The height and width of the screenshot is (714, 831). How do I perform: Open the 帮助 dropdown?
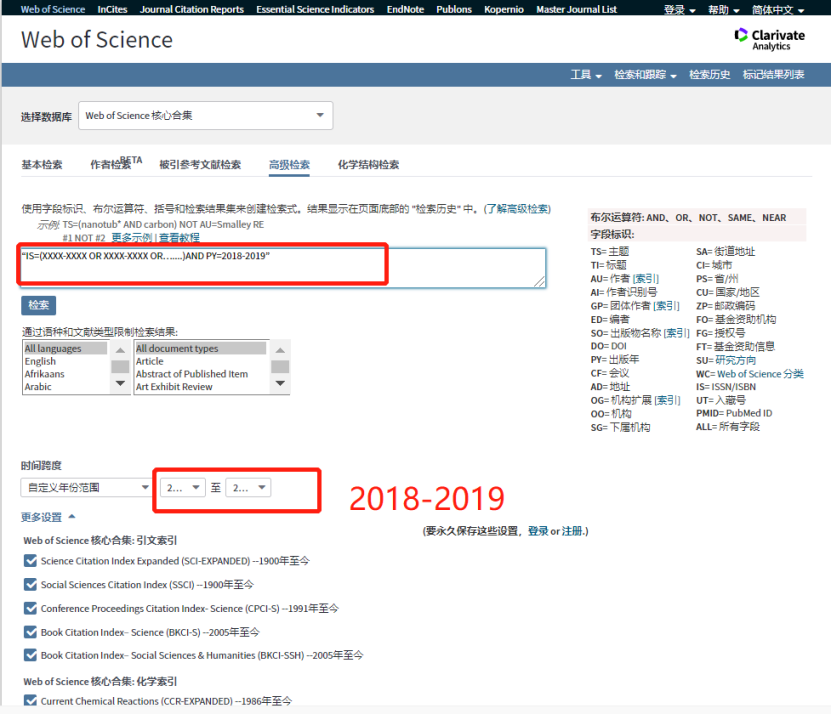point(723,10)
